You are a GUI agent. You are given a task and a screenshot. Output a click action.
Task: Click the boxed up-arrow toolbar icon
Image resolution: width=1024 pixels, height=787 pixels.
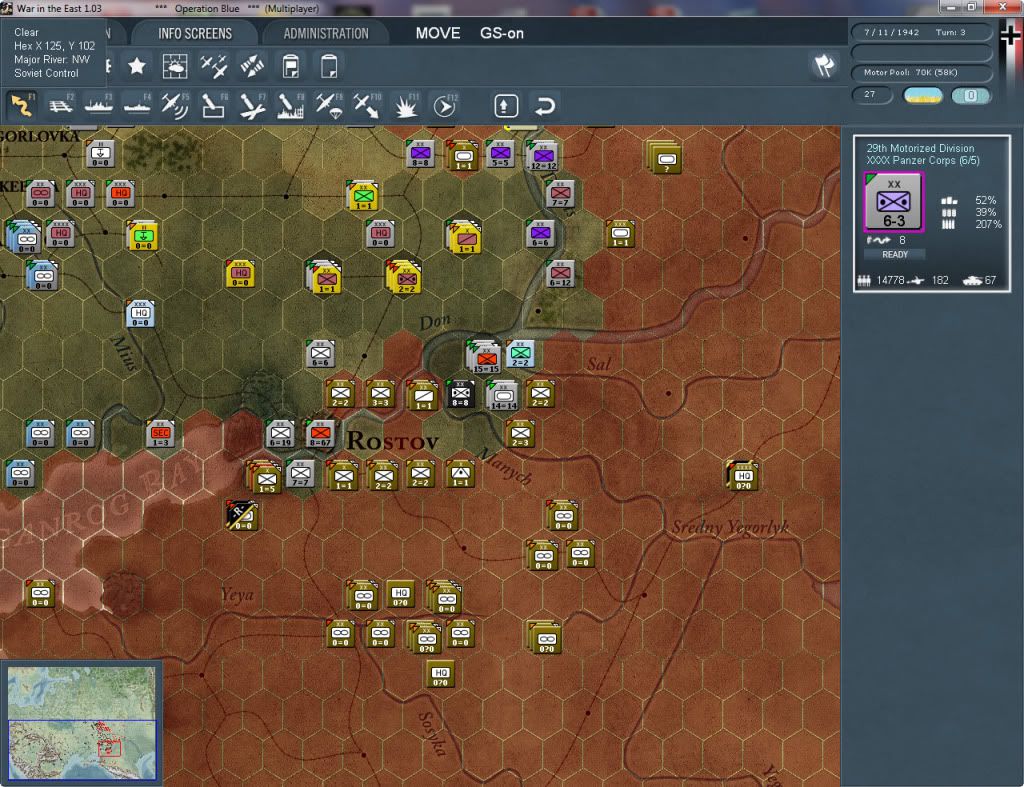[x=506, y=106]
